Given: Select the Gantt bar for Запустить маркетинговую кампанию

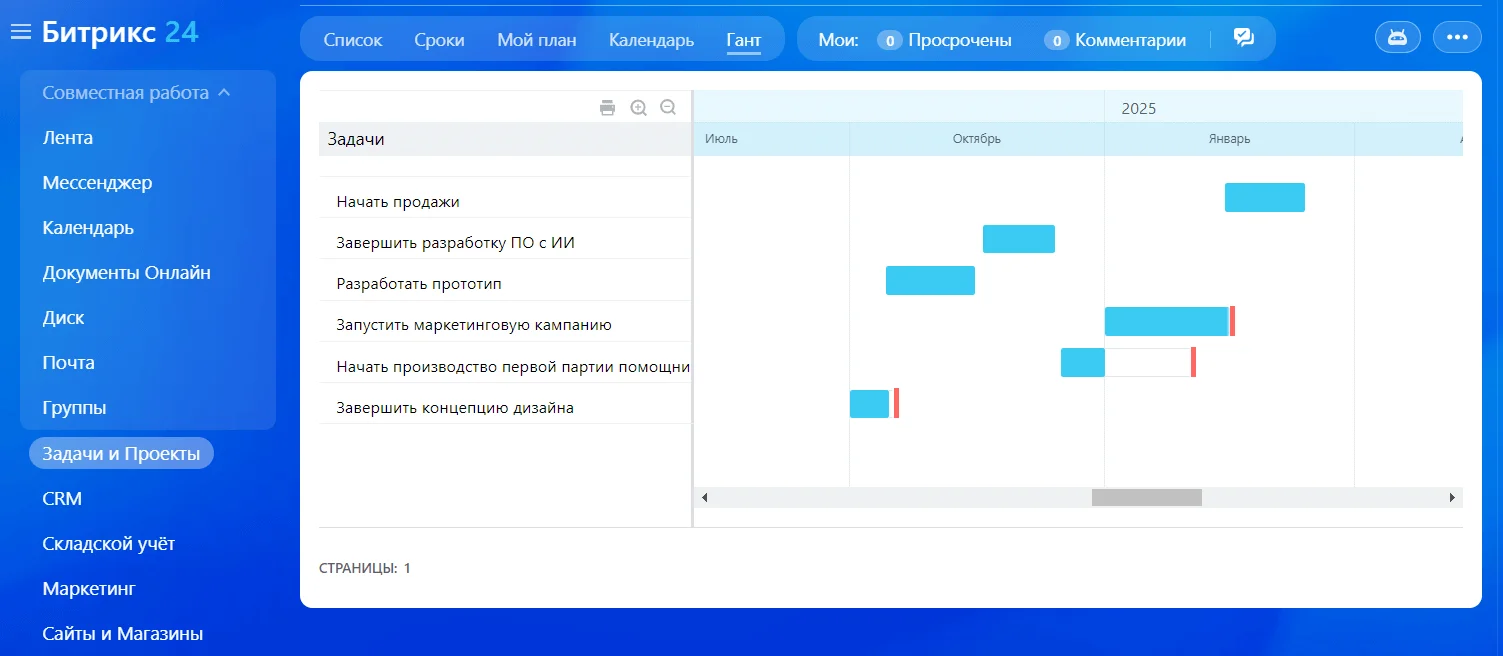Looking at the screenshot, I should point(1166,321).
